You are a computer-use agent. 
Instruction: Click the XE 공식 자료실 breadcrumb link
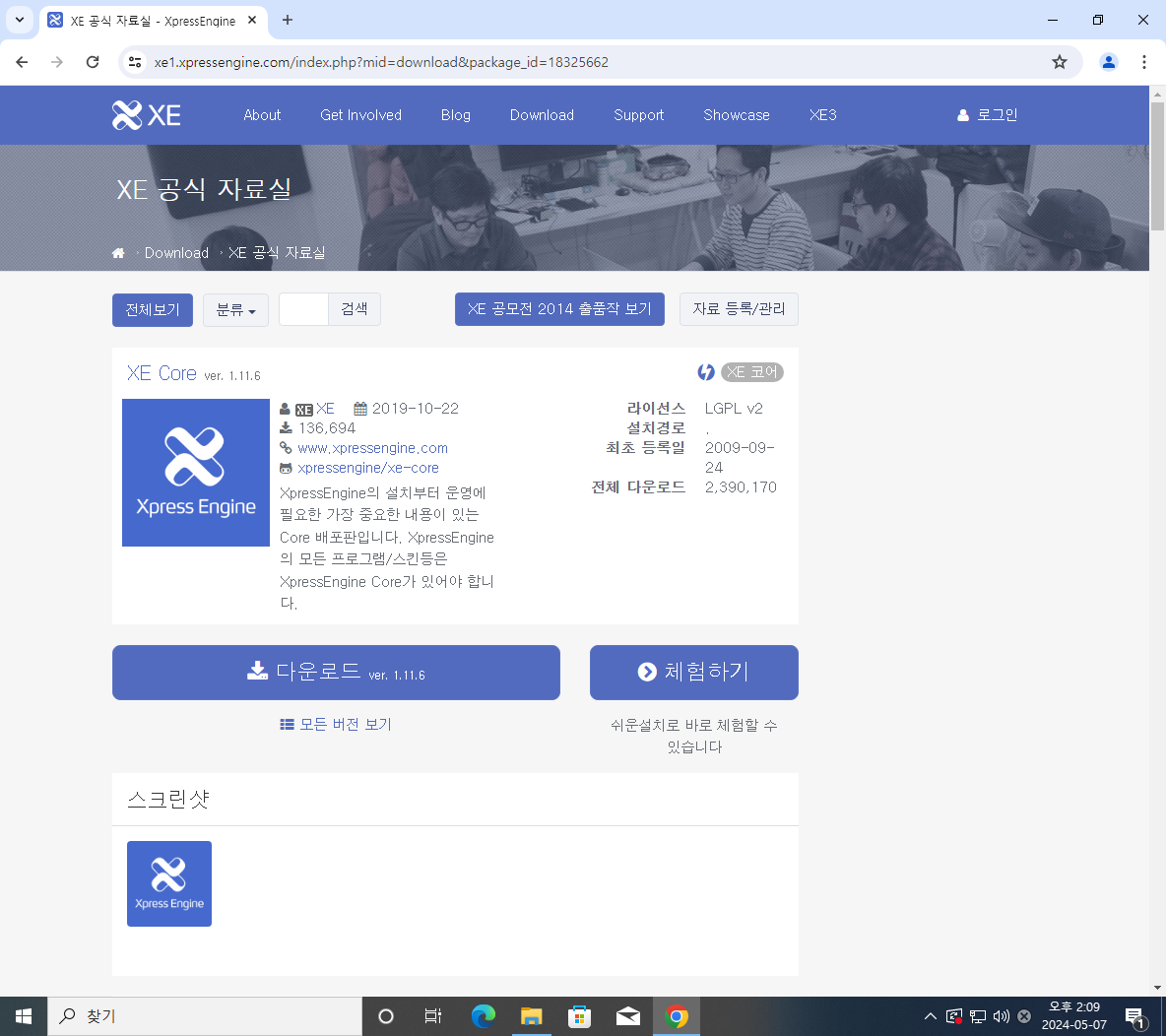(x=277, y=253)
